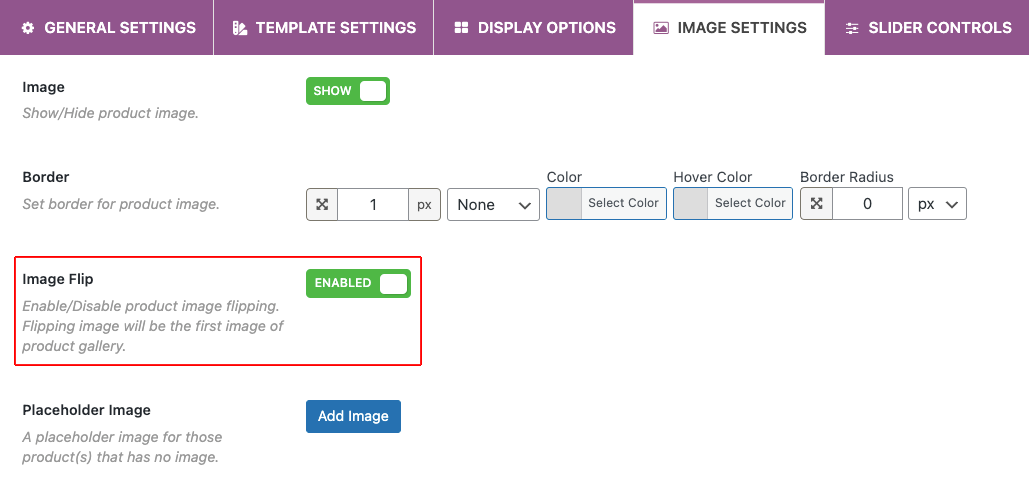Click the Add Image button

[x=353, y=416]
